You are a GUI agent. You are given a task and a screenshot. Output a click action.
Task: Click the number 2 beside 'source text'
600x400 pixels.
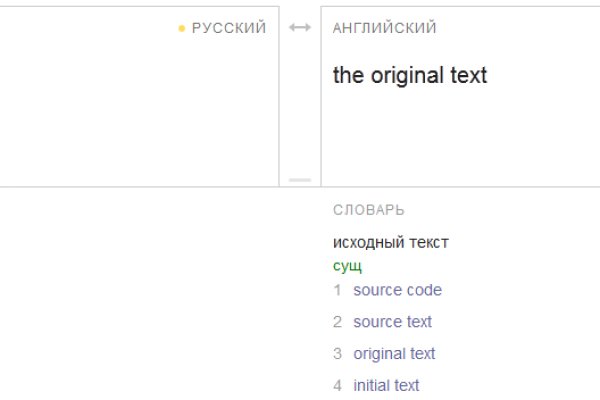337,322
